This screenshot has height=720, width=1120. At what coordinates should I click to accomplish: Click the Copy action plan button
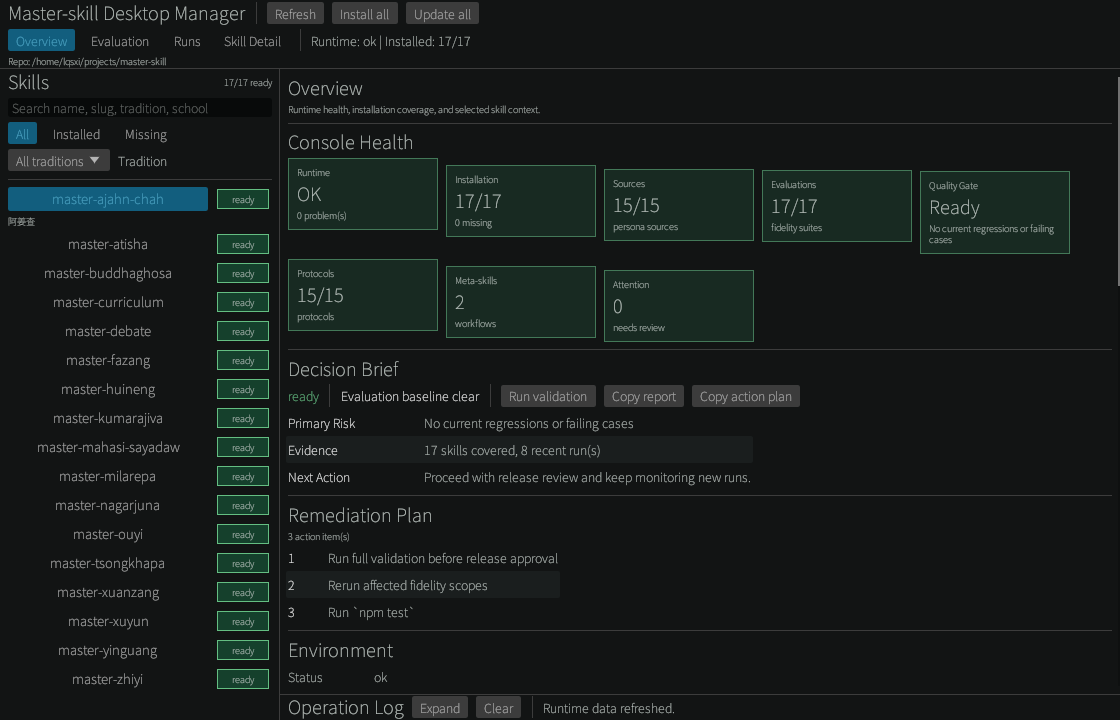click(x=746, y=396)
